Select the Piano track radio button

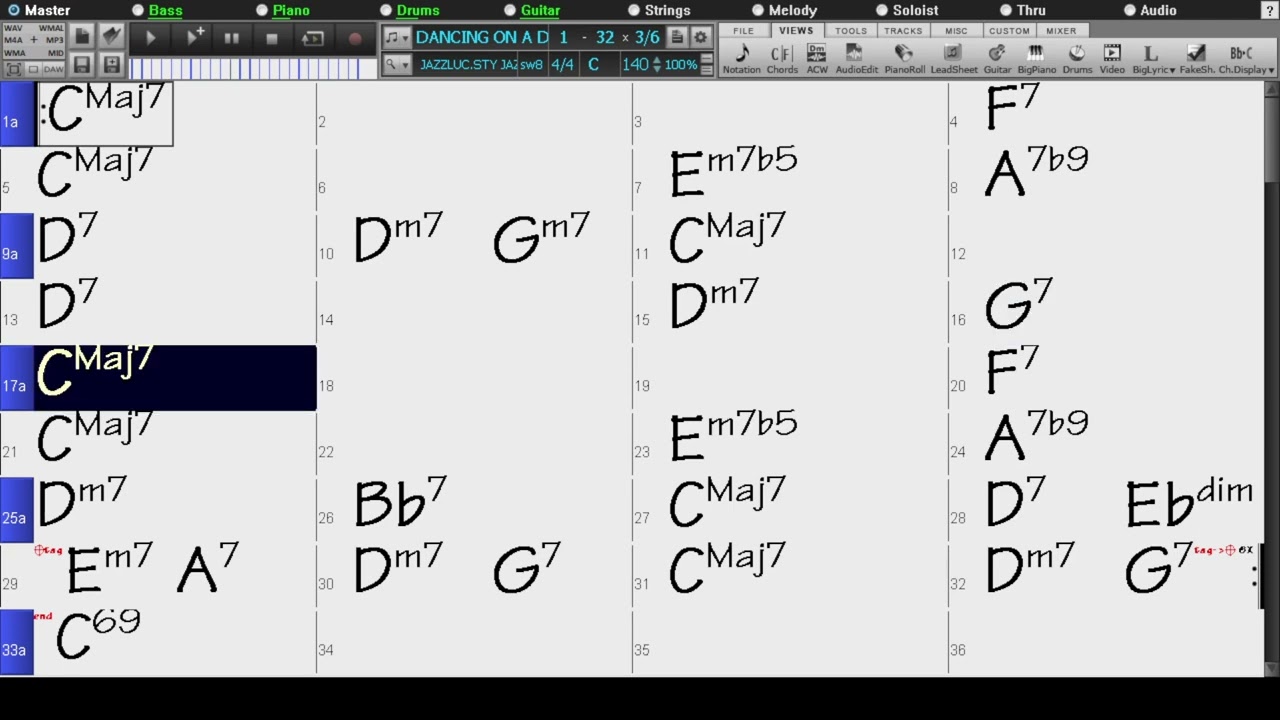click(262, 10)
